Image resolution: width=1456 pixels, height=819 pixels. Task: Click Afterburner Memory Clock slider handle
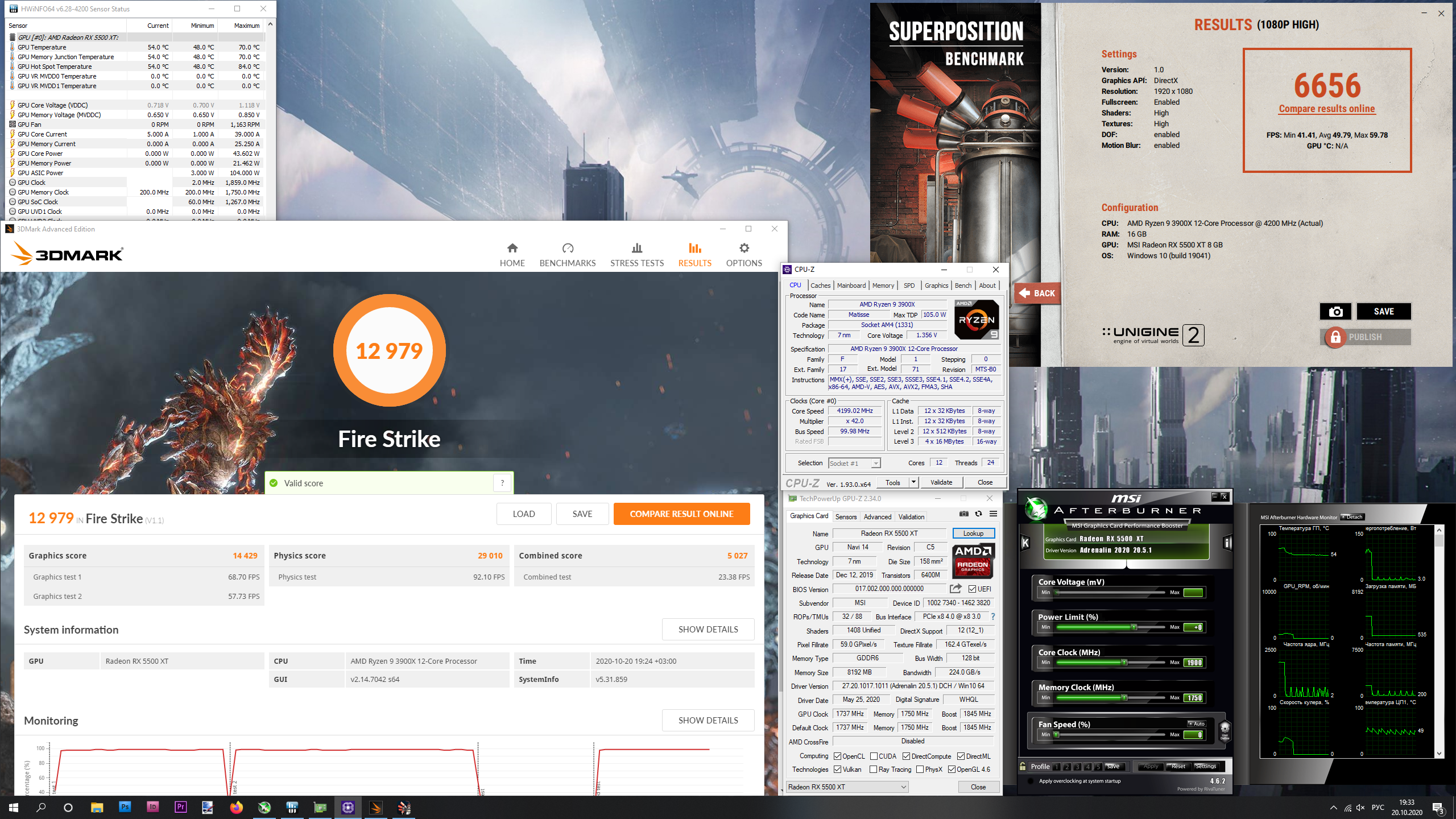click(x=1124, y=697)
